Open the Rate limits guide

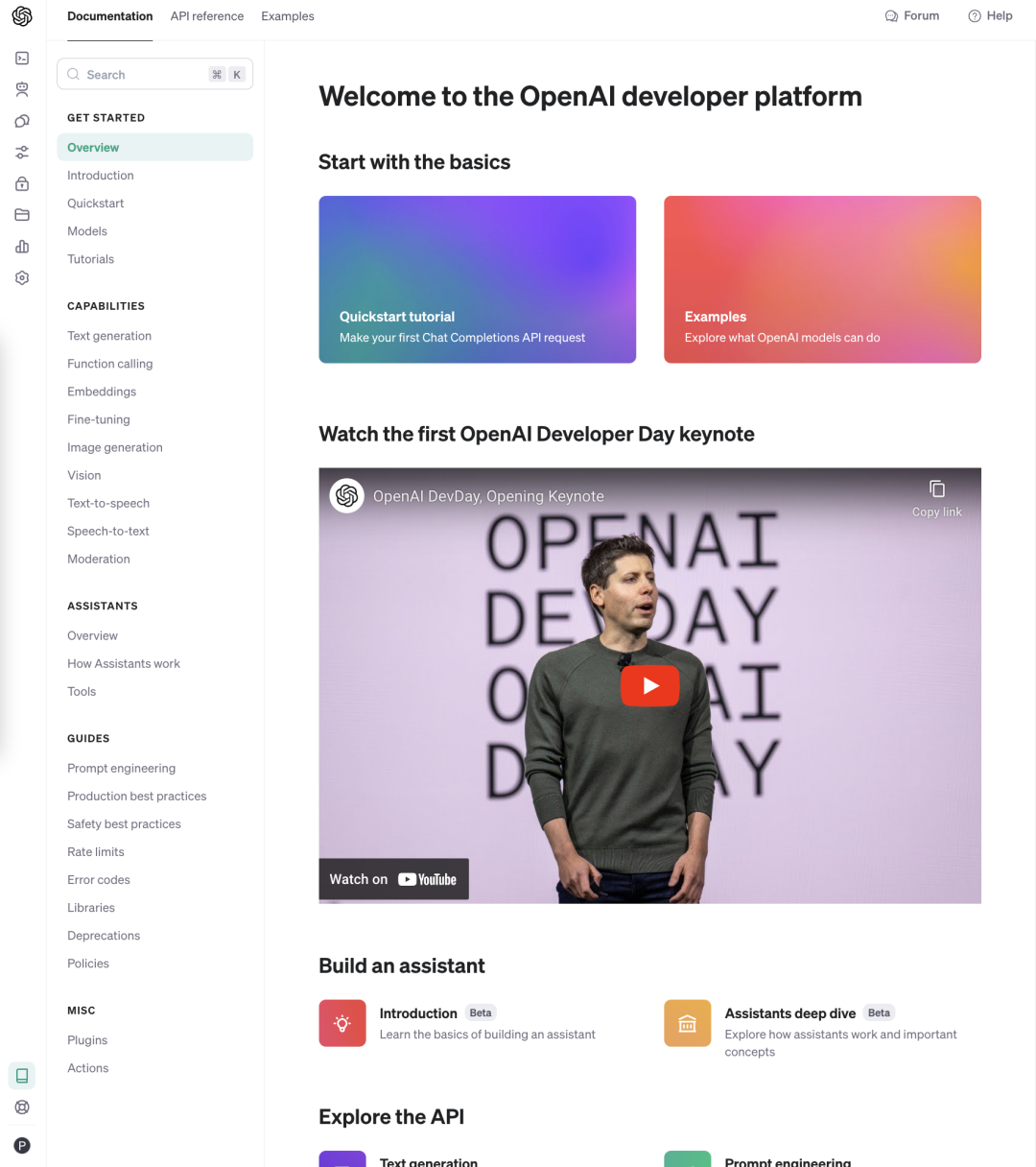(96, 851)
